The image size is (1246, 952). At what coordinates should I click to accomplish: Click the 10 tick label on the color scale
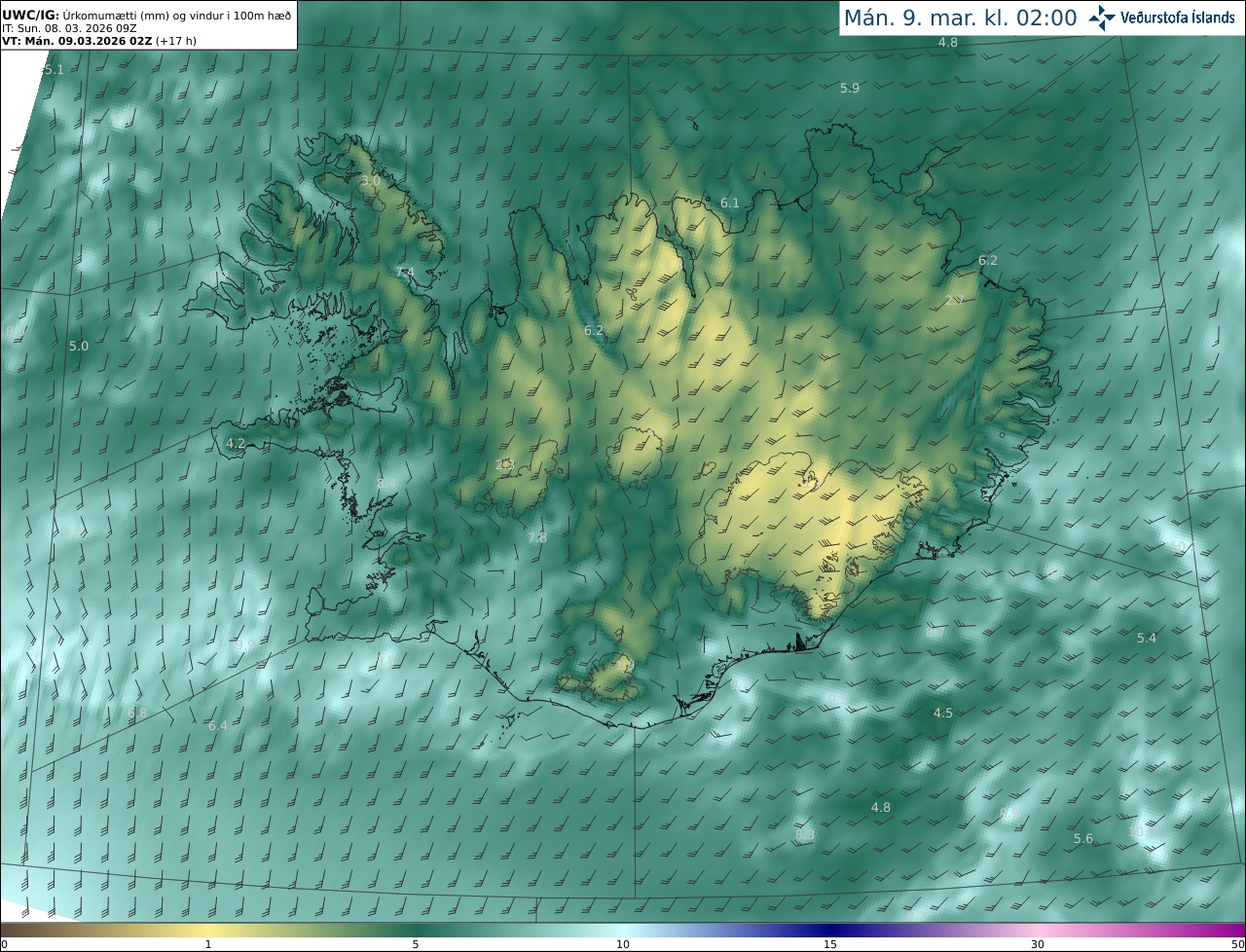tap(623, 944)
